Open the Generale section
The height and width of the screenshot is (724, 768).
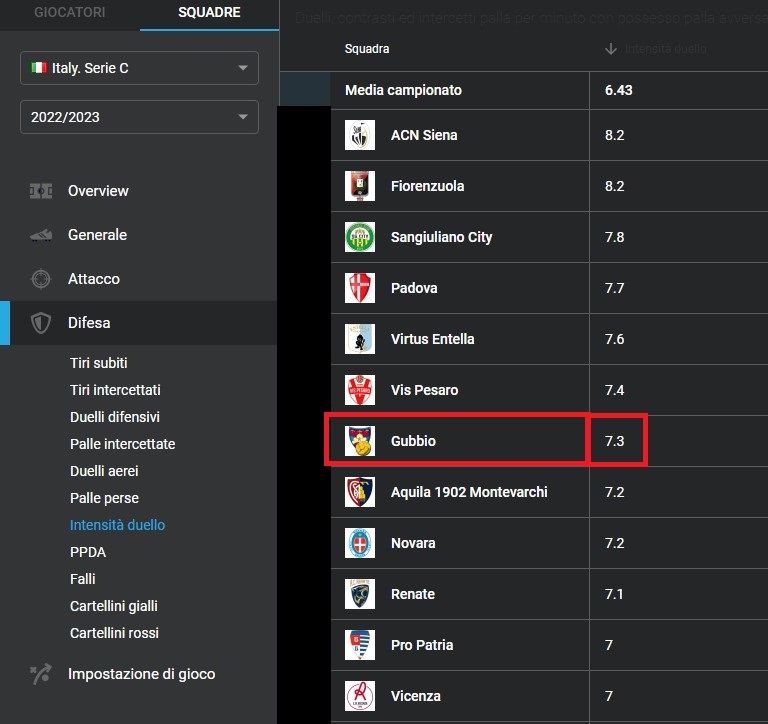[x=139, y=235]
